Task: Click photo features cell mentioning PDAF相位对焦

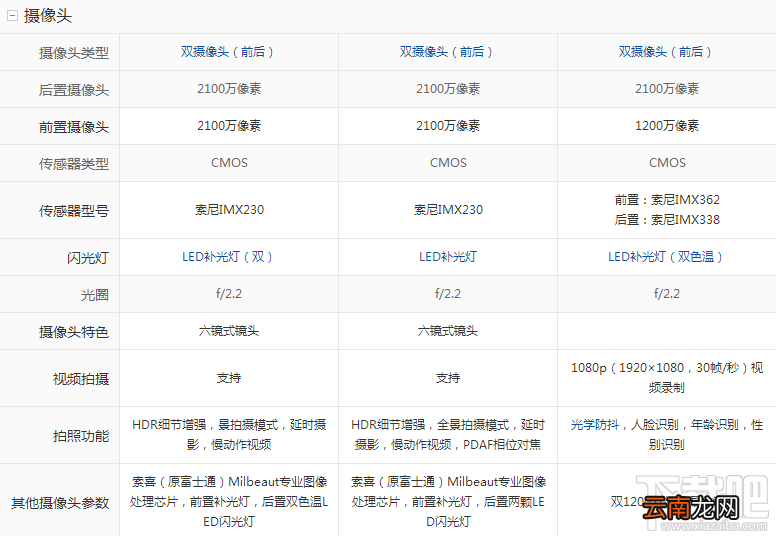Action: (x=448, y=435)
